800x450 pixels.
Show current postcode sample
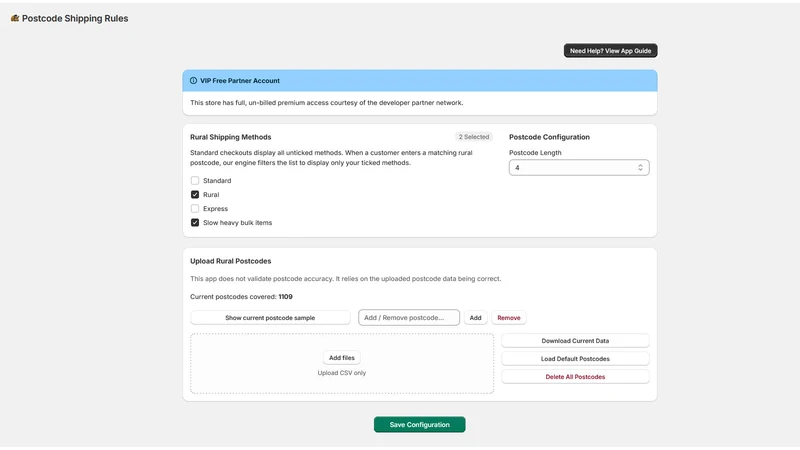coord(270,317)
